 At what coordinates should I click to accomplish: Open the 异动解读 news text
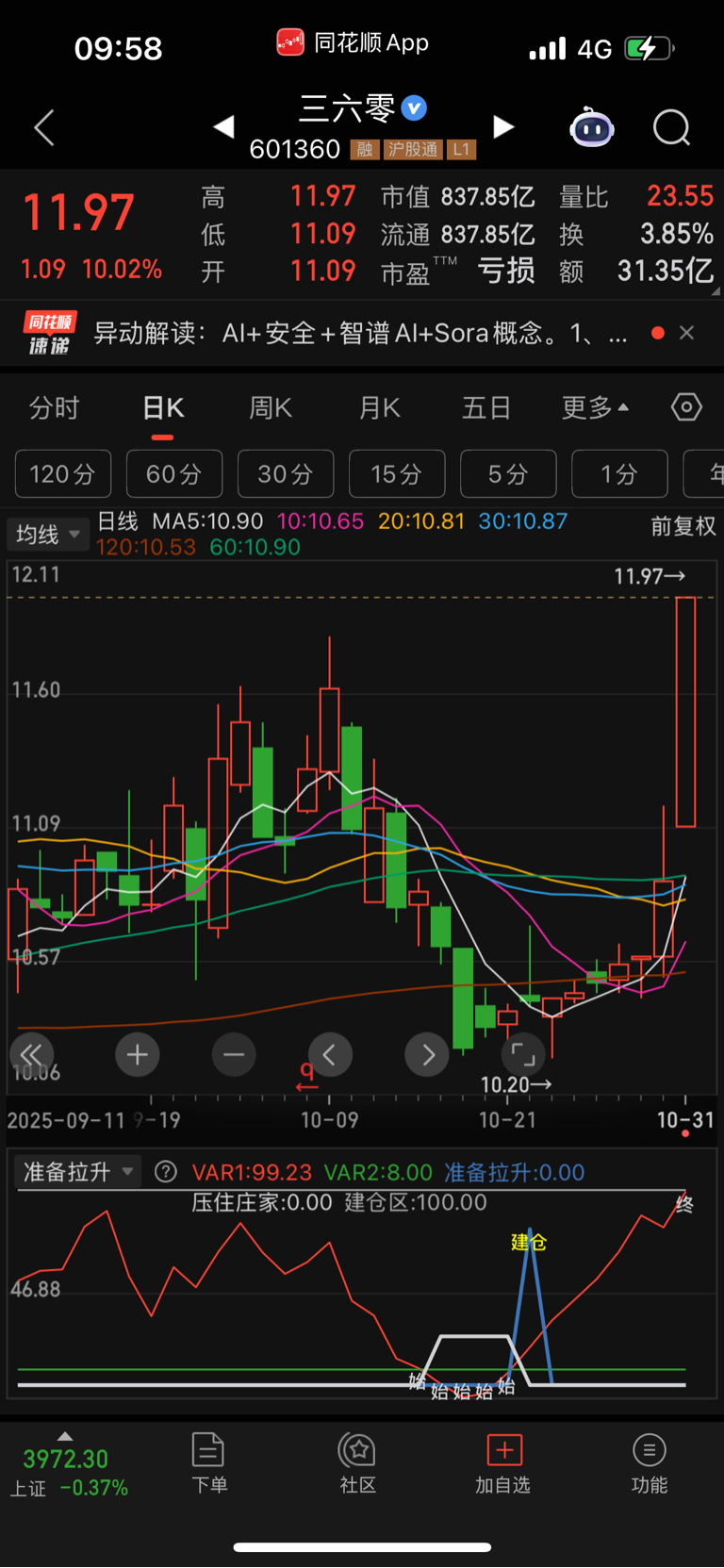[x=361, y=333]
